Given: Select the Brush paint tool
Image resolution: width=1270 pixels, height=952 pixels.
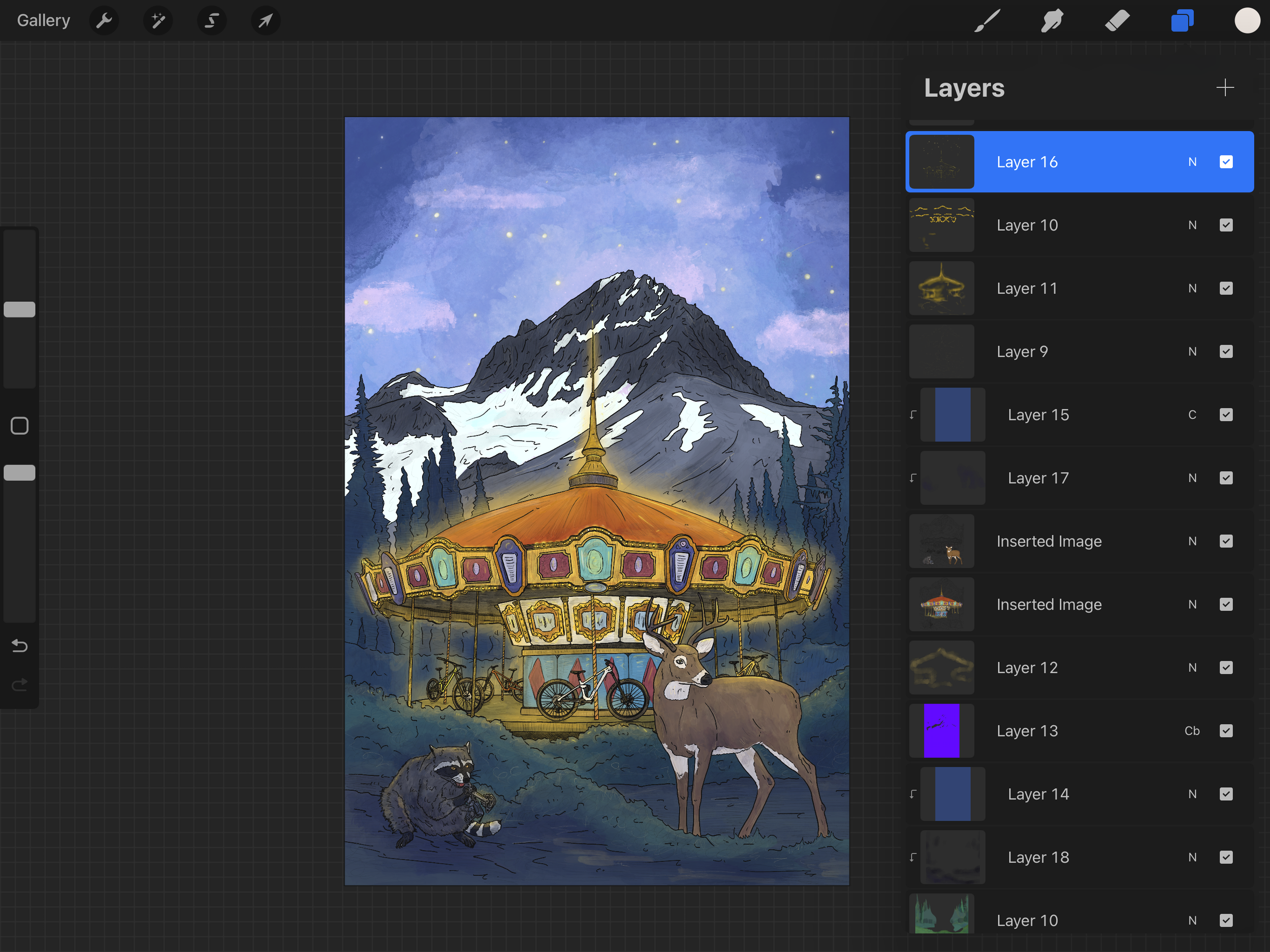Looking at the screenshot, I should pyautogui.click(x=987, y=21).
